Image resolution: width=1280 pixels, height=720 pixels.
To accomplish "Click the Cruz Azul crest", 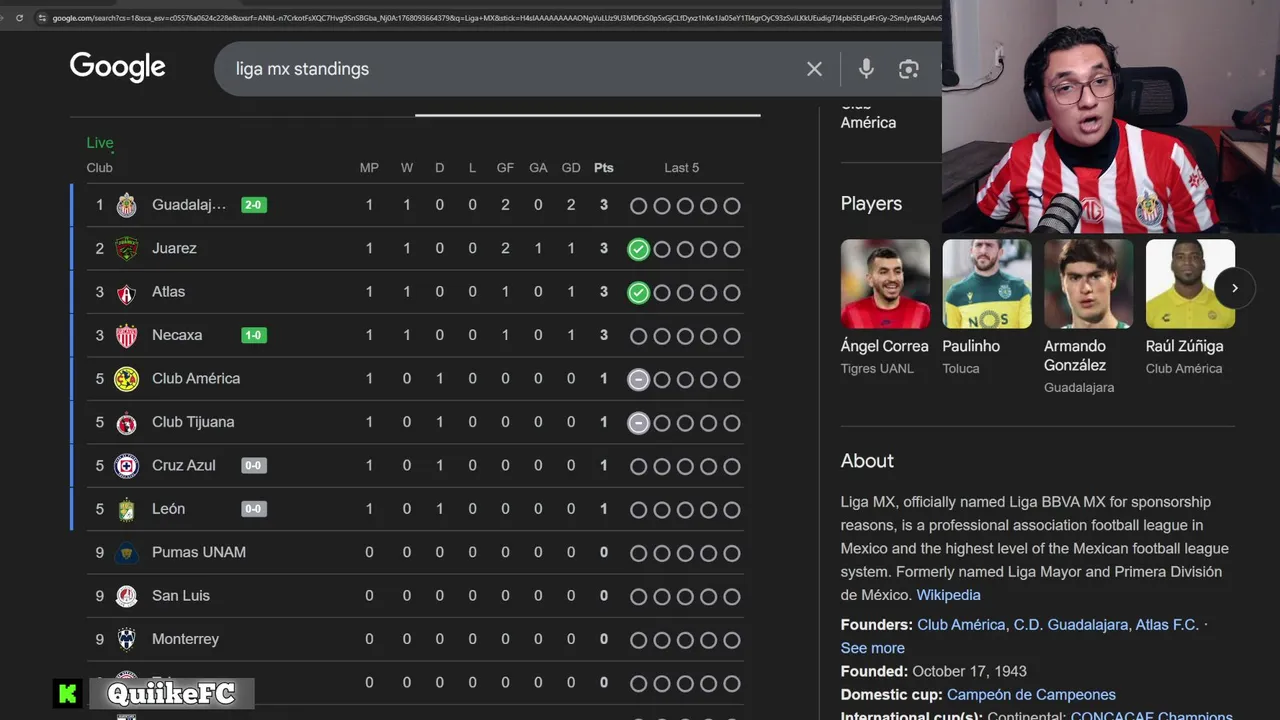I will [126, 465].
